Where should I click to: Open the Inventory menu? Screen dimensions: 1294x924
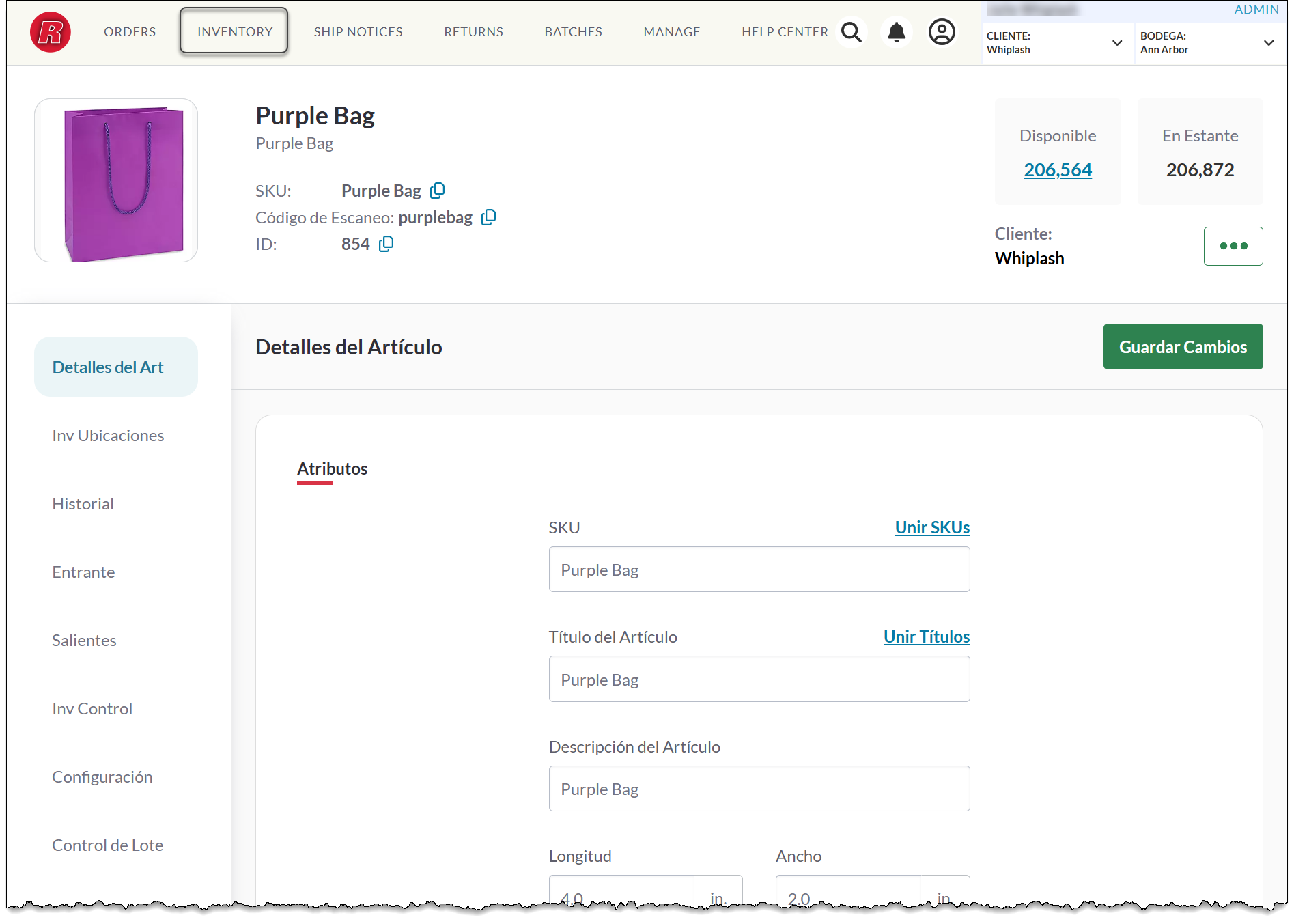pyautogui.click(x=234, y=31)
